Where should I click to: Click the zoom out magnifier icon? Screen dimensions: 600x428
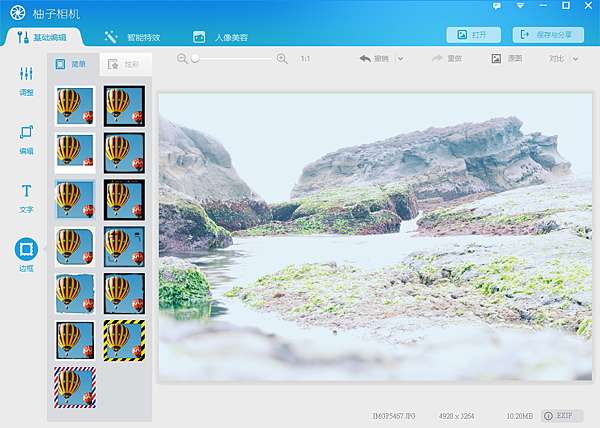pos(182,59)
